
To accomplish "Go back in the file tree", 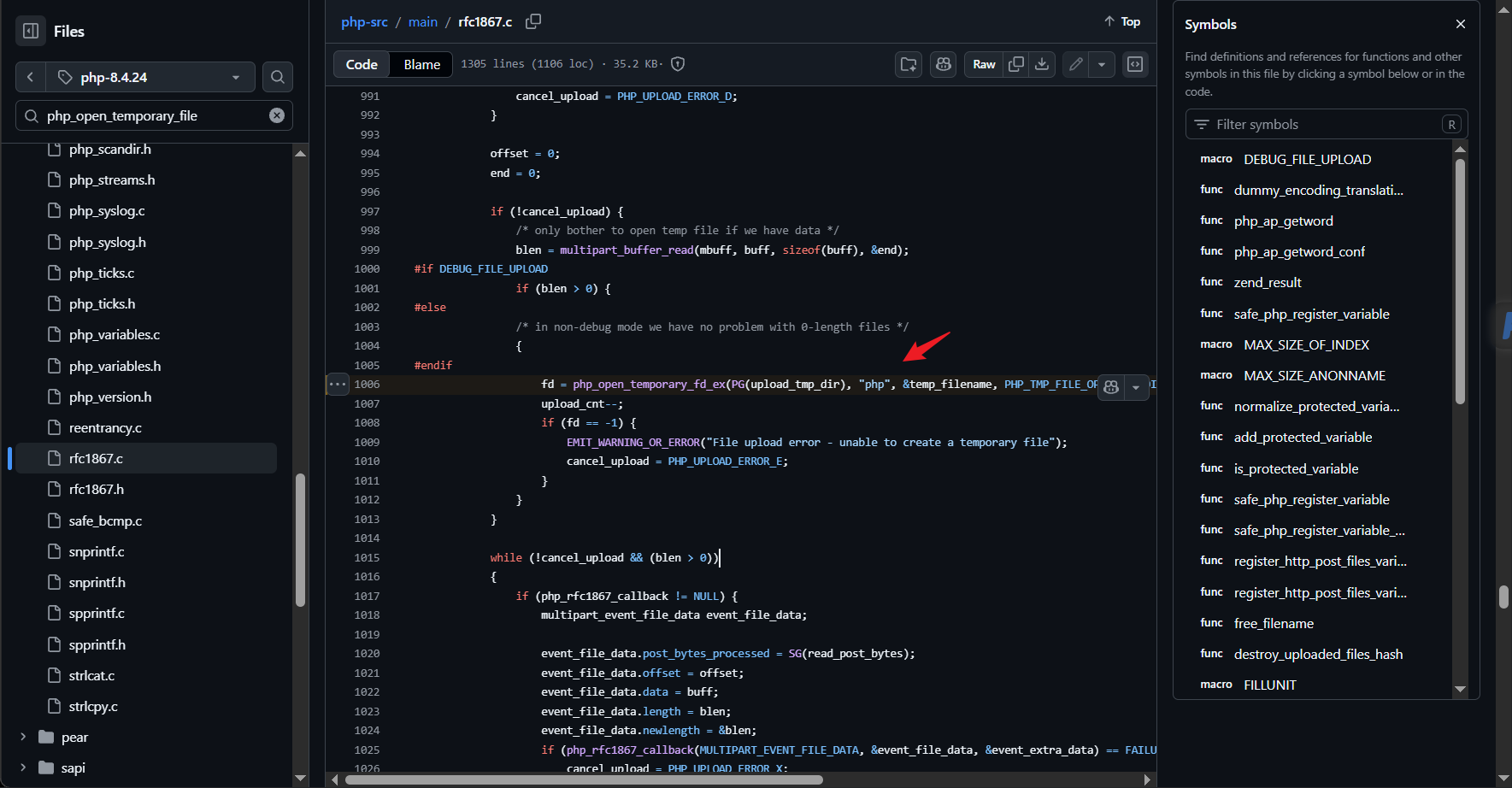I will [30, 77].
